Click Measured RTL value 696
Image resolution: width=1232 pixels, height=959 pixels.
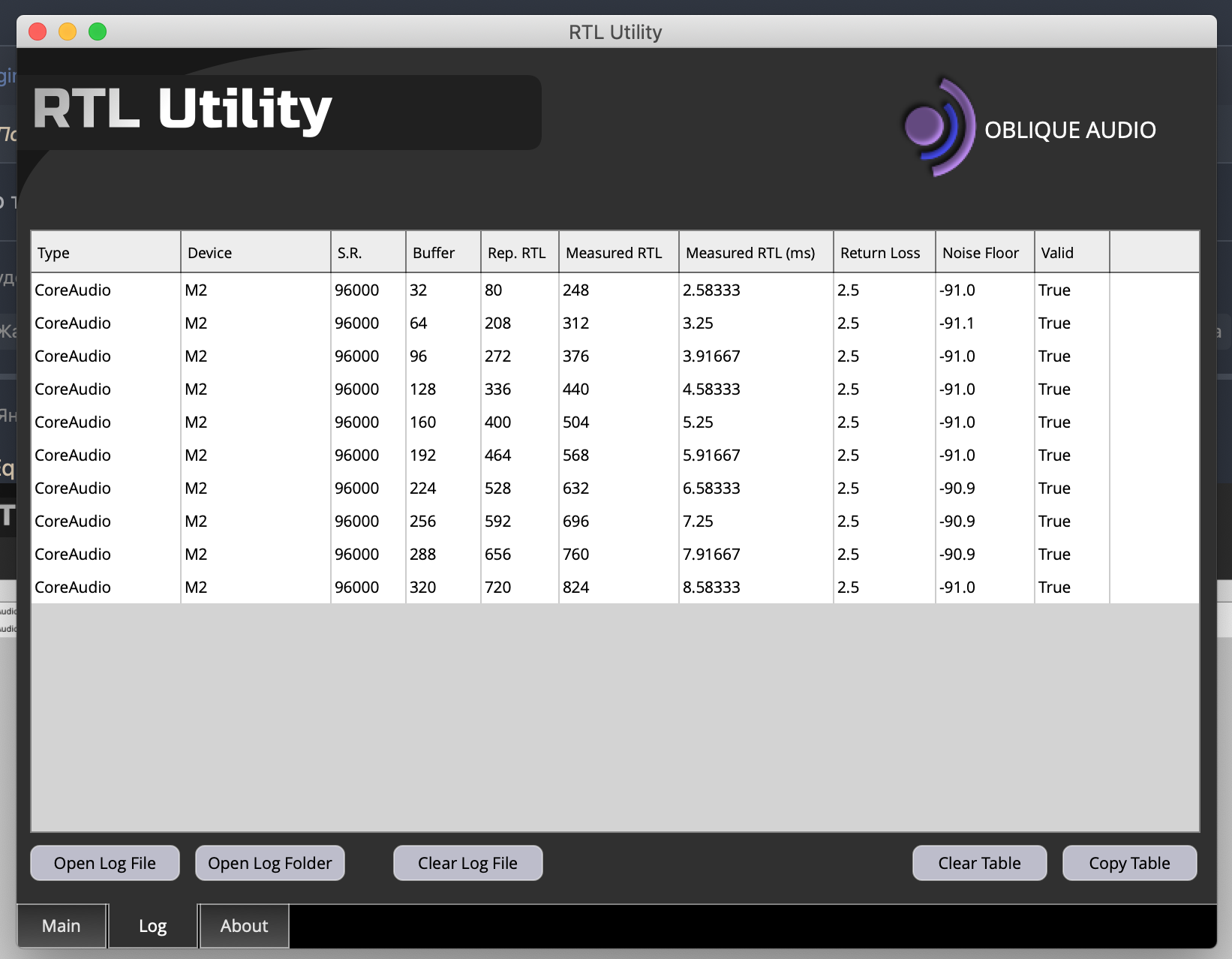(619, 521)
